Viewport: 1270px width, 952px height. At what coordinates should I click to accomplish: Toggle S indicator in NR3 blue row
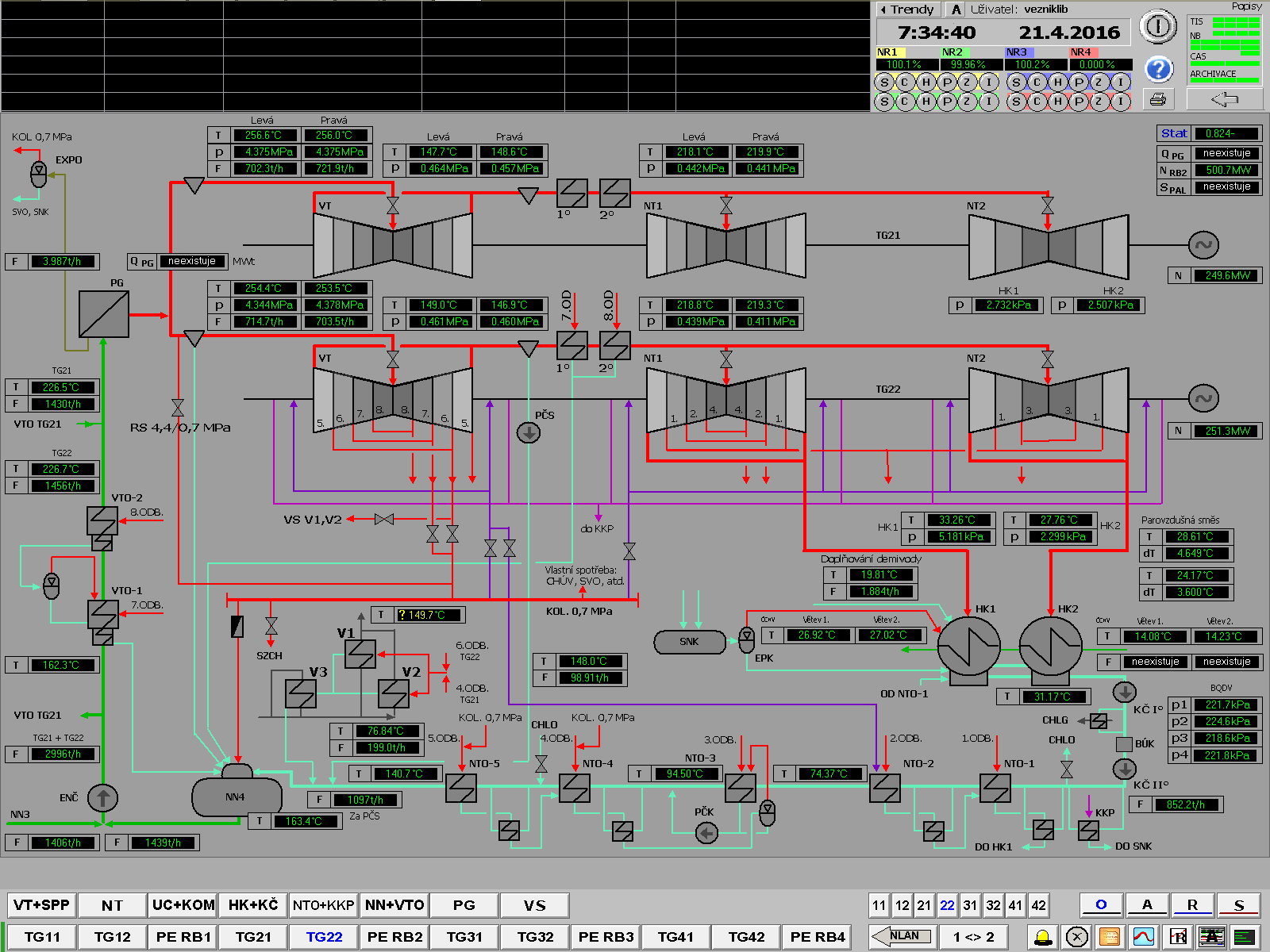(1016, 83)
